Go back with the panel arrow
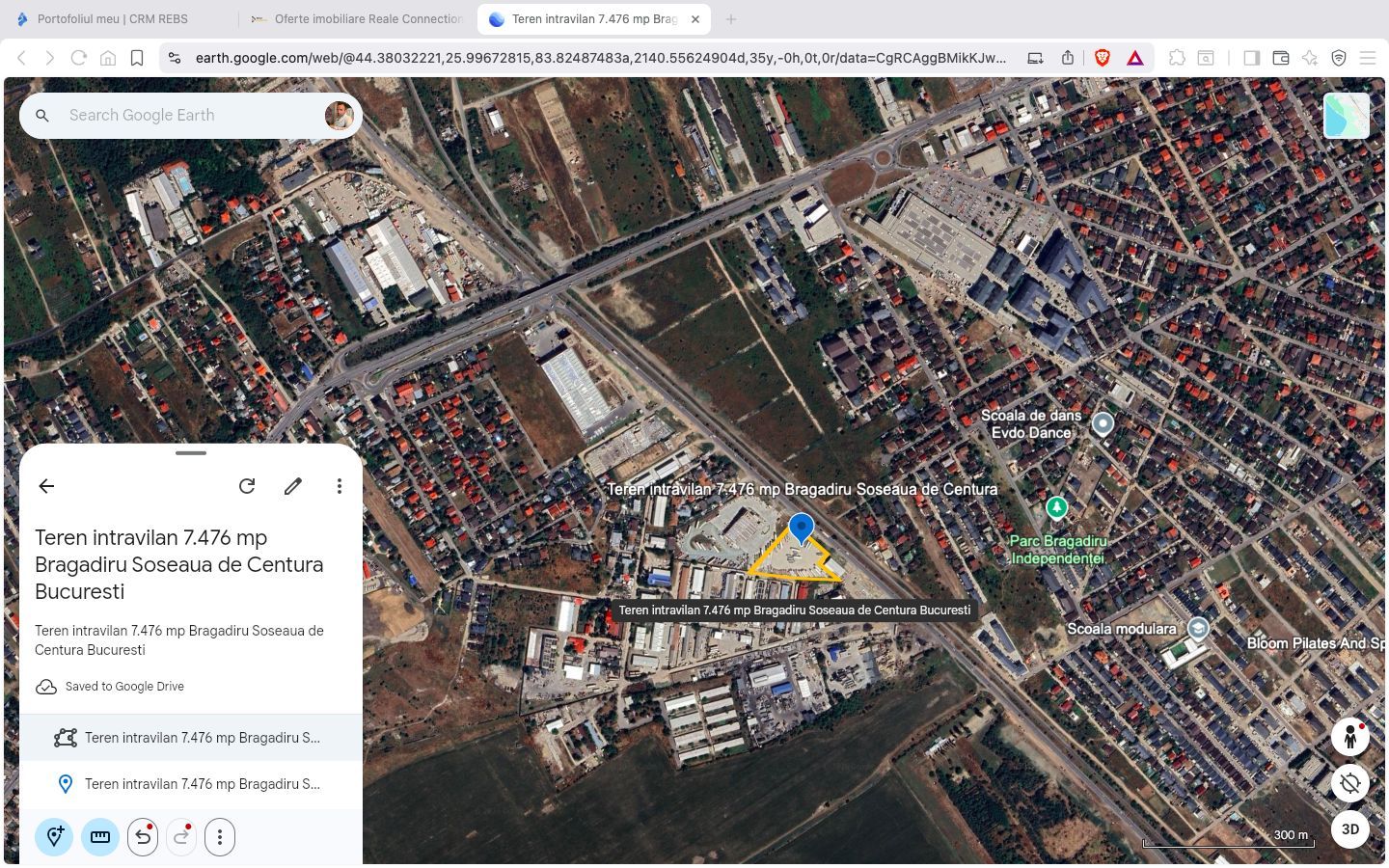The height and width of the screenshot is (868, 1389). tap(46, 486)
